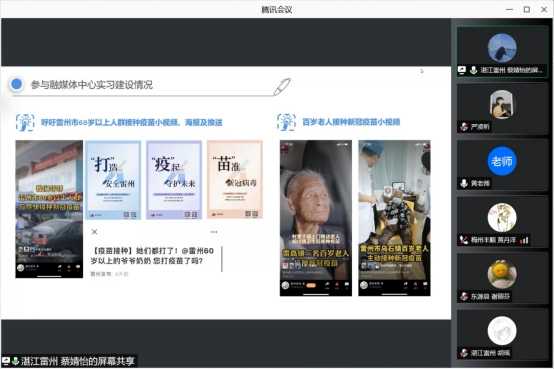554x369 pixels.
Task: Maximize the 腾讯会议 window
Action: pyautogui.click(x=526, y=10)
